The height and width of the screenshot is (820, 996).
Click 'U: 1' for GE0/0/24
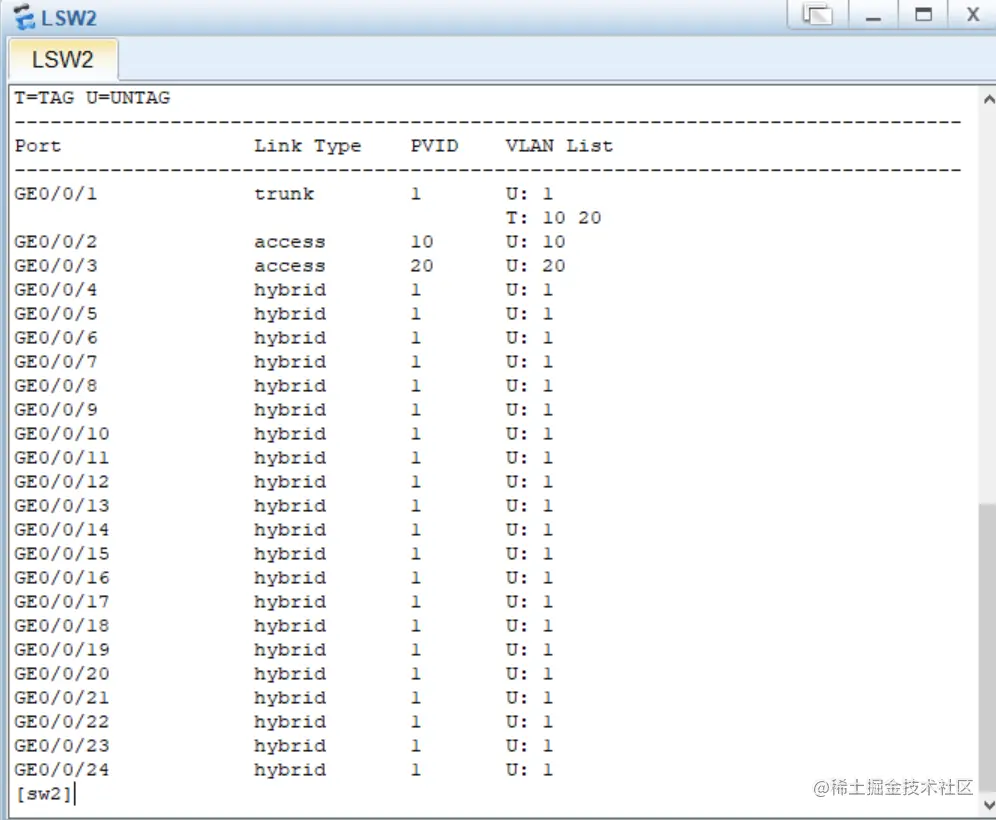point(530,770)
